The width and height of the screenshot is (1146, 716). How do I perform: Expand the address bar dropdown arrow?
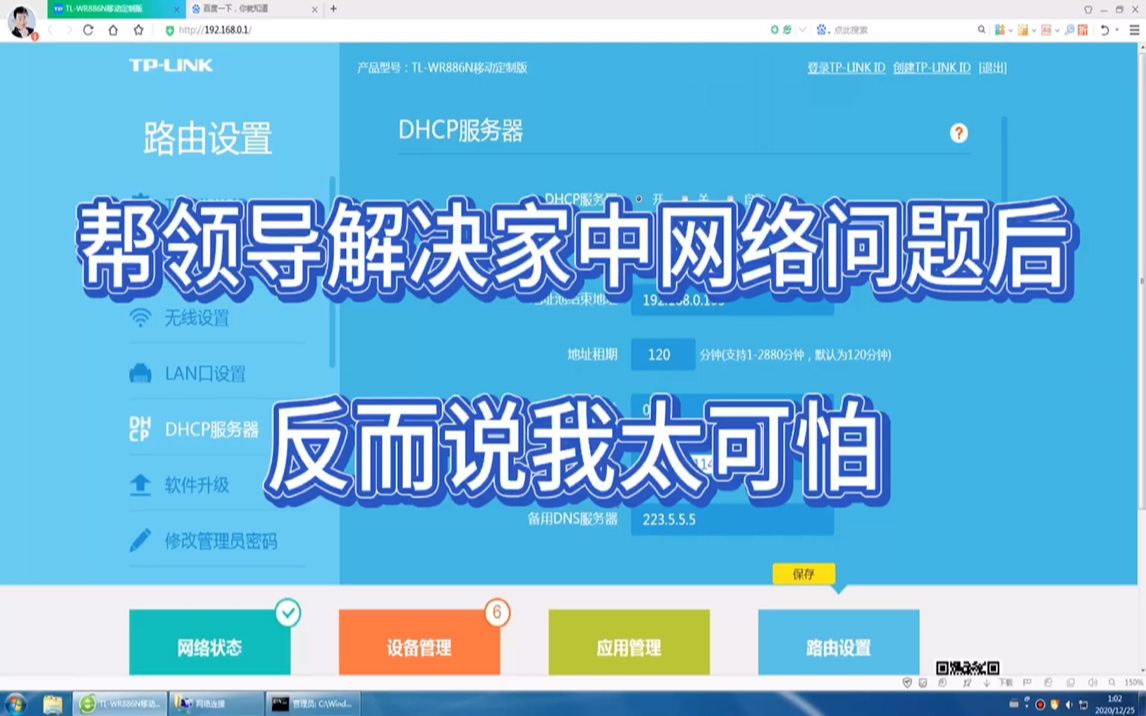point(802,30)
